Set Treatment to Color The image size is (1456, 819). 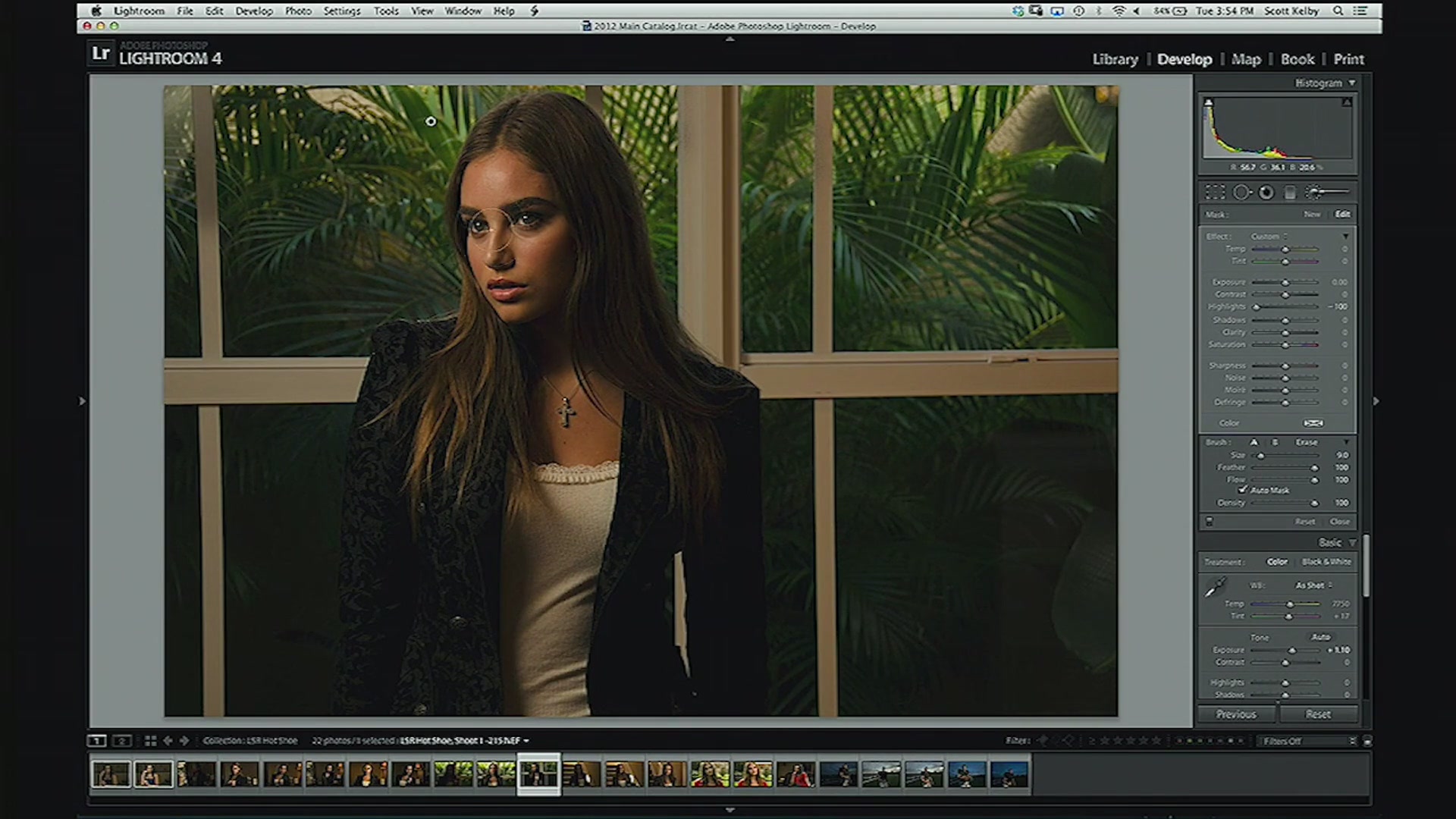(x=1277, y=562)
